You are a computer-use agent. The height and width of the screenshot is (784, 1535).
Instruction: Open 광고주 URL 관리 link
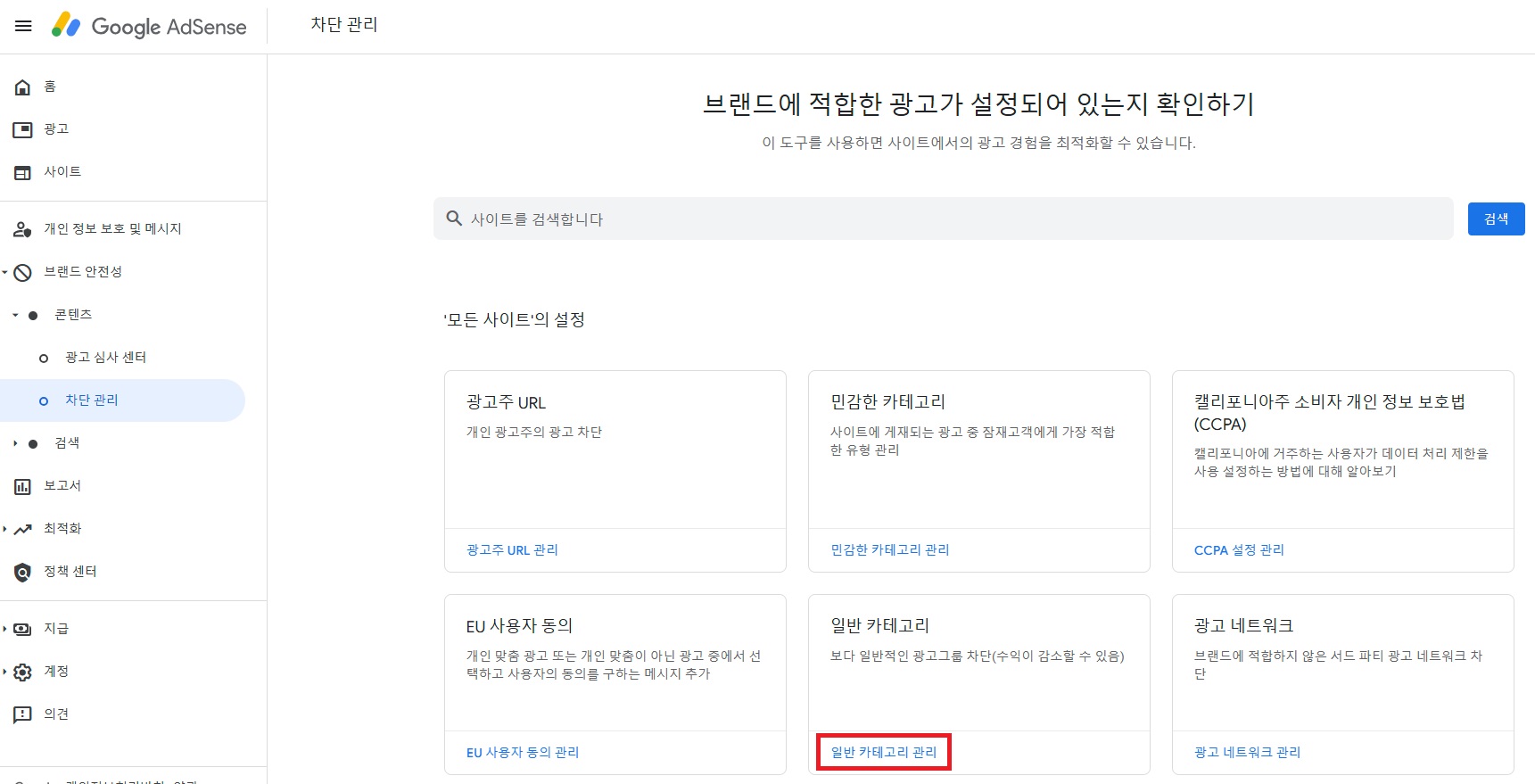[x=512, y=550]
